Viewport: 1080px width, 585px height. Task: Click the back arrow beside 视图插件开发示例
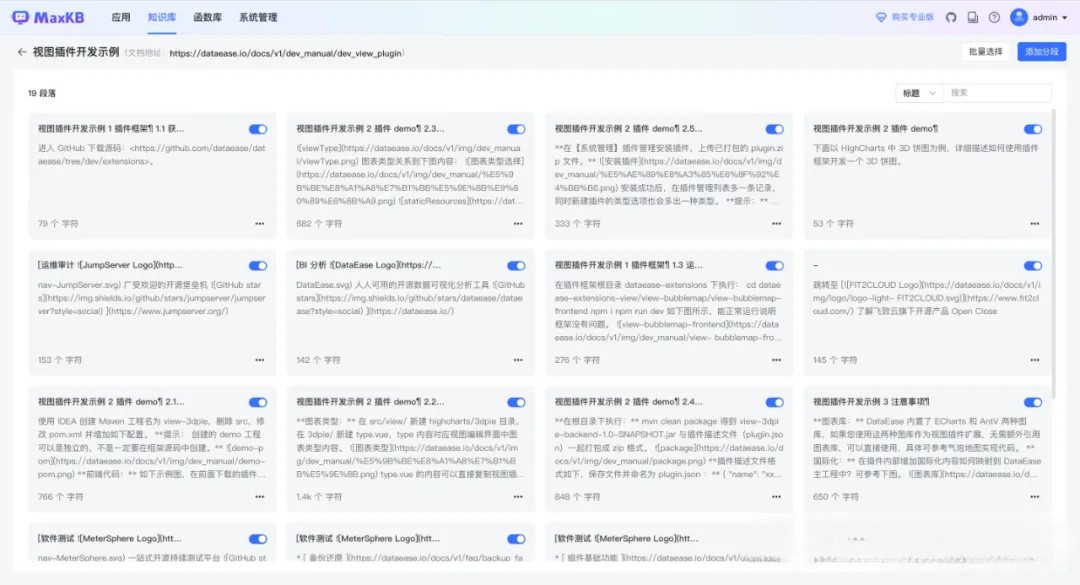click(21, 52)
